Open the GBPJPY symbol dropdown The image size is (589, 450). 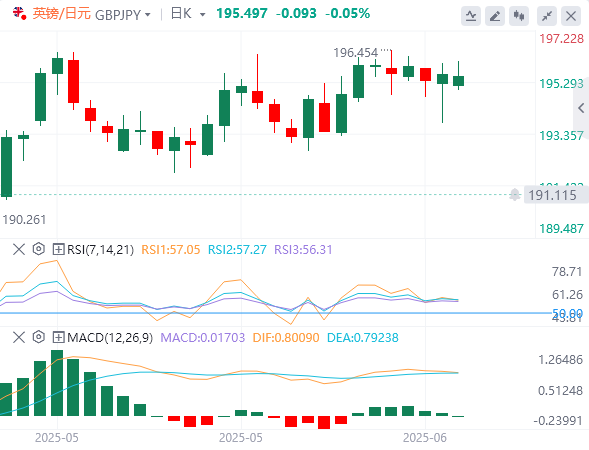(123, 15)
